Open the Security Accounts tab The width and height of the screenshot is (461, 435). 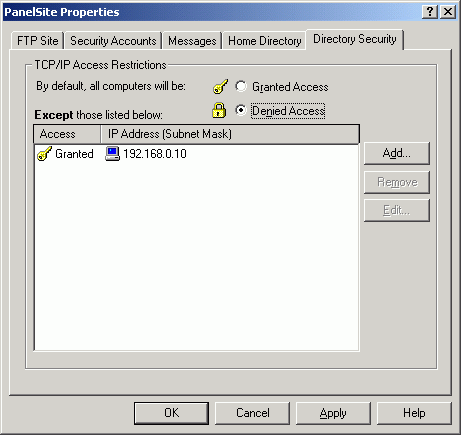point(113,41)
